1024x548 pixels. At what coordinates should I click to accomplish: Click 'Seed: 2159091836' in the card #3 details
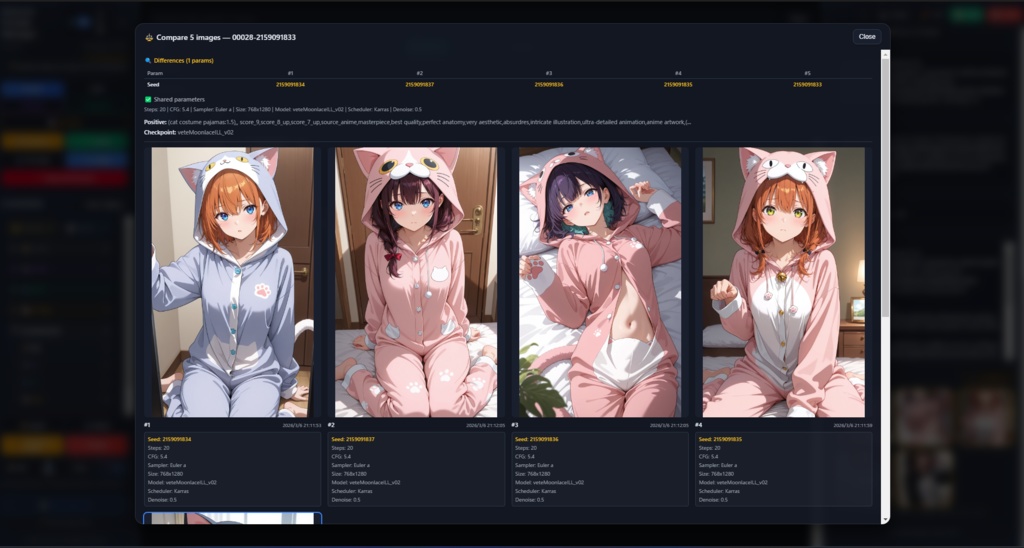536,440
